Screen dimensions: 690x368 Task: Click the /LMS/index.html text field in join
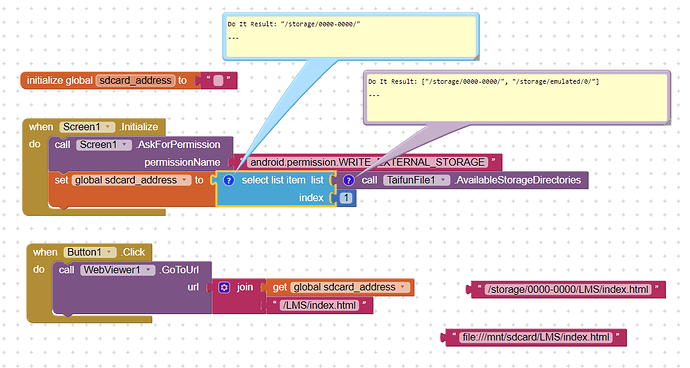click(319, 305)
